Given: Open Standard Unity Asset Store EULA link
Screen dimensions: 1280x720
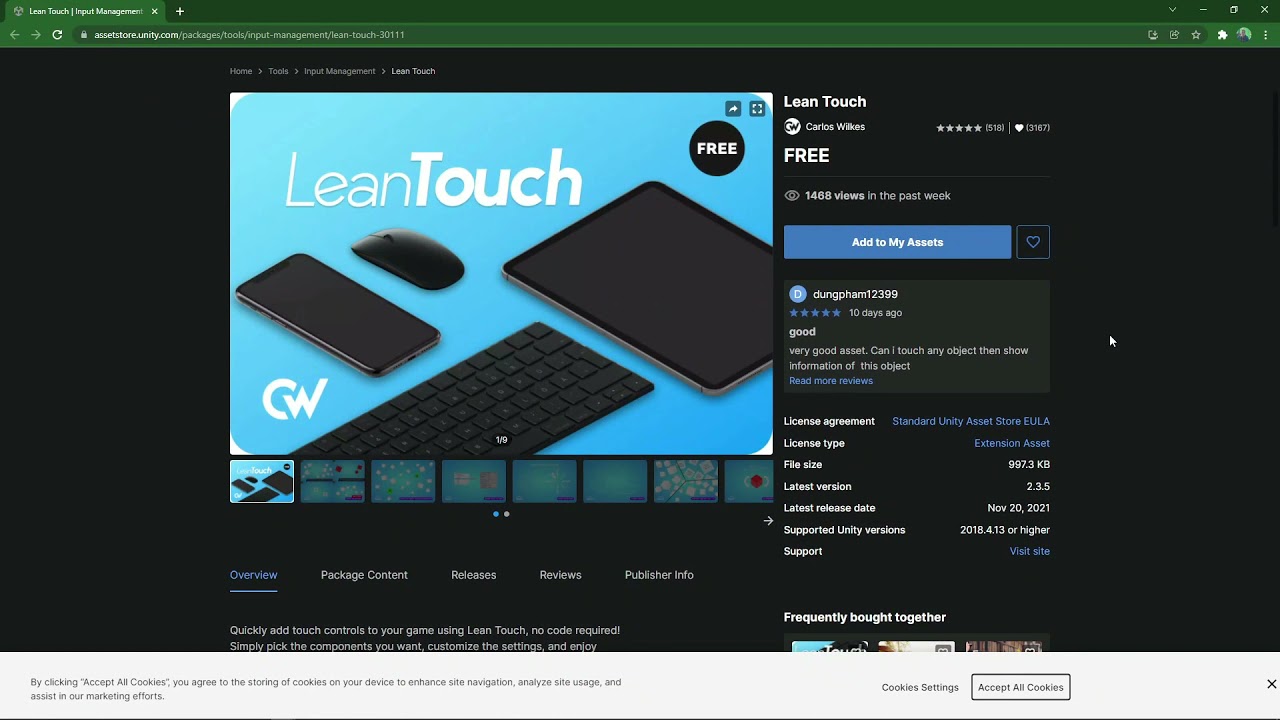Looking at the screenshot, I should pyautogui.click(x=970, y=421).
